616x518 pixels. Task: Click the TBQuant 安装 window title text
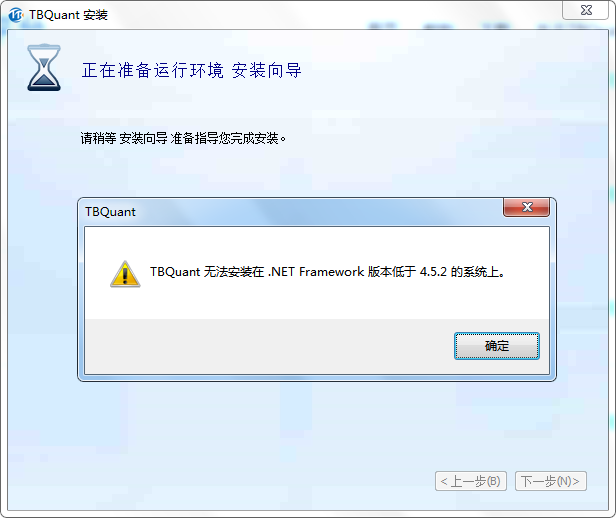coord(68,15)
